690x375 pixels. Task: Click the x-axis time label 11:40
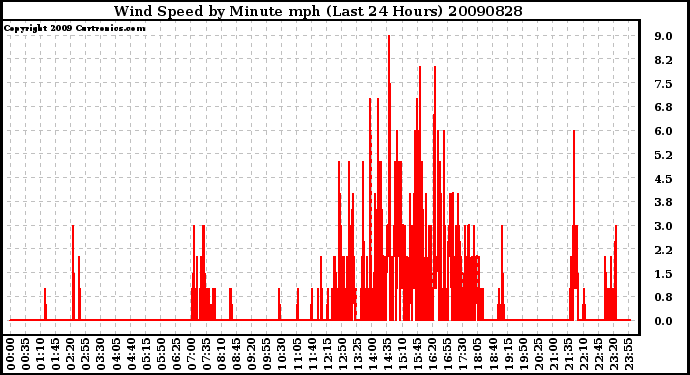click(312, 354)
